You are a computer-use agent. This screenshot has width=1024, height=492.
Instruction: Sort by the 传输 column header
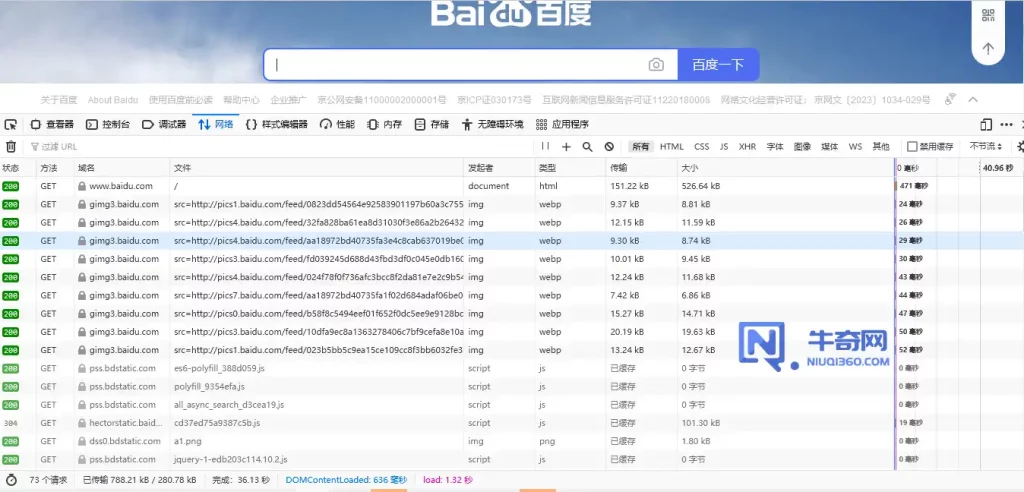click(x=641, y=168)
